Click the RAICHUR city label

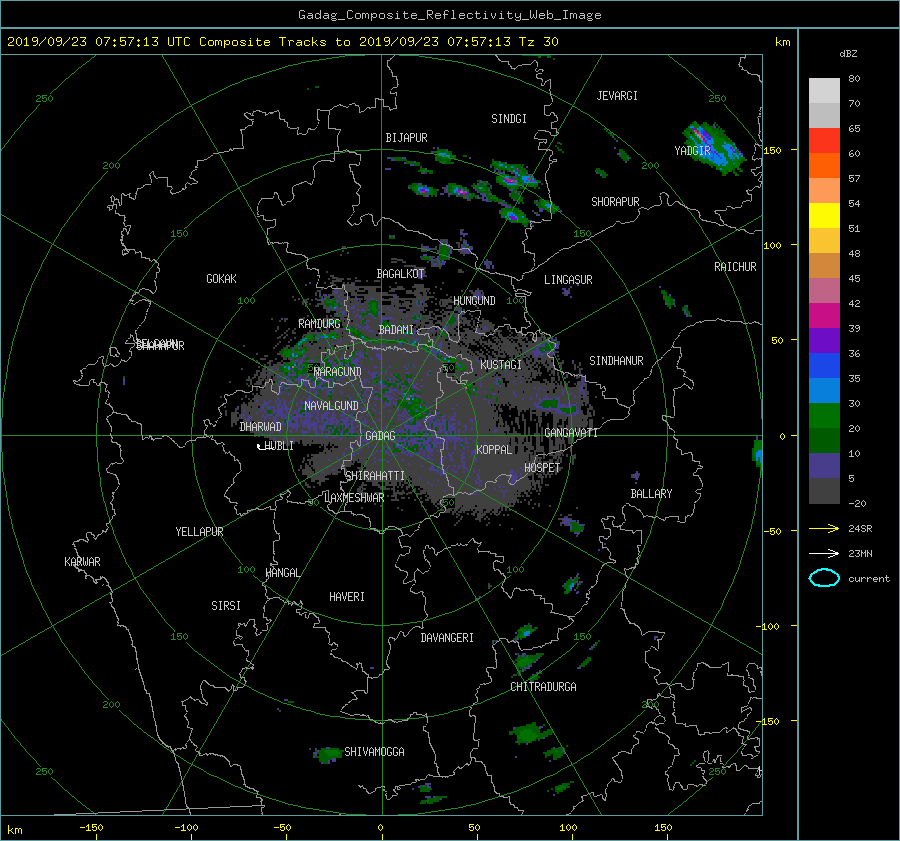coord(735,267)
